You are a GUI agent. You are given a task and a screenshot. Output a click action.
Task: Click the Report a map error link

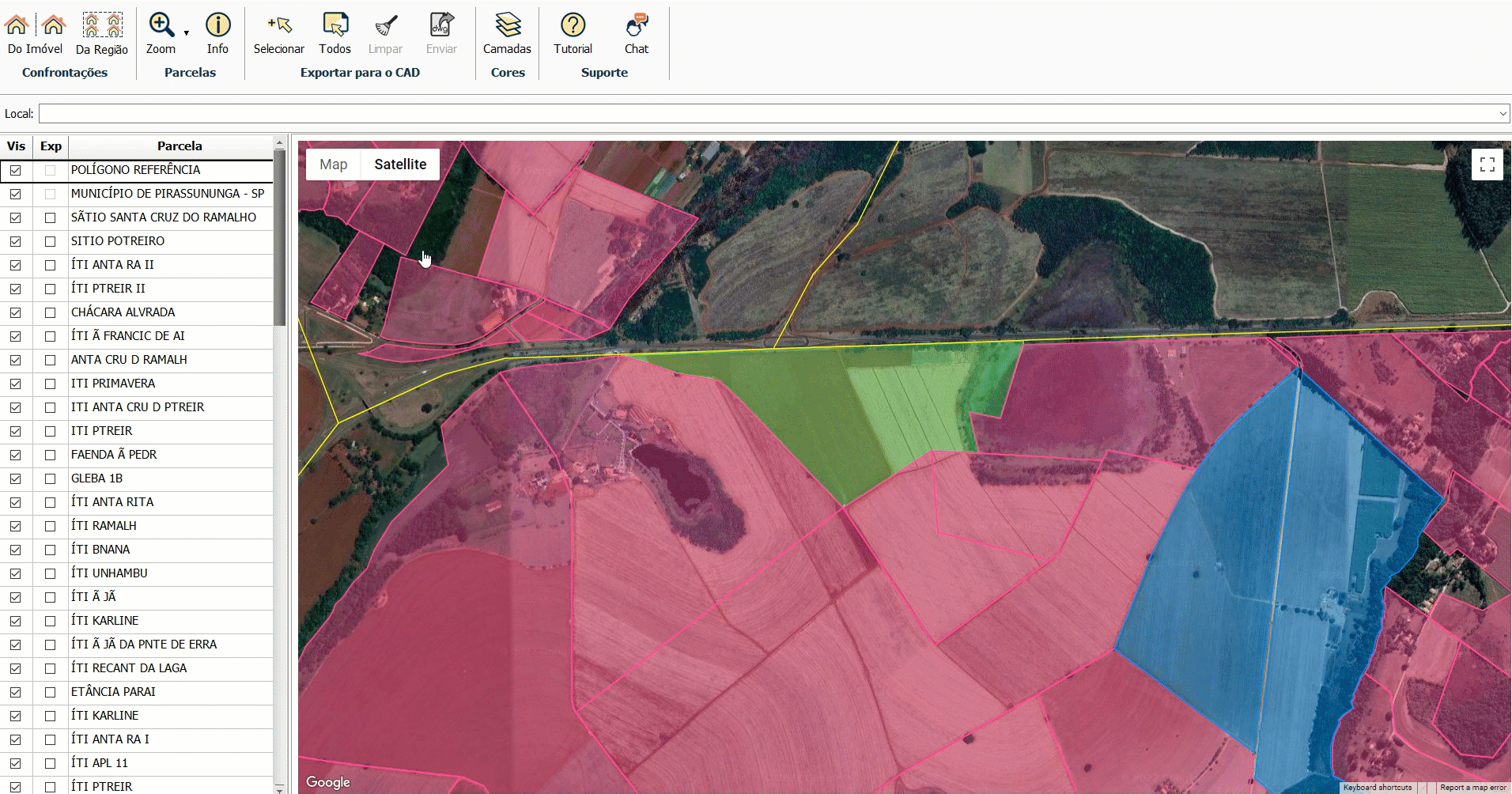coord(1472,788)
